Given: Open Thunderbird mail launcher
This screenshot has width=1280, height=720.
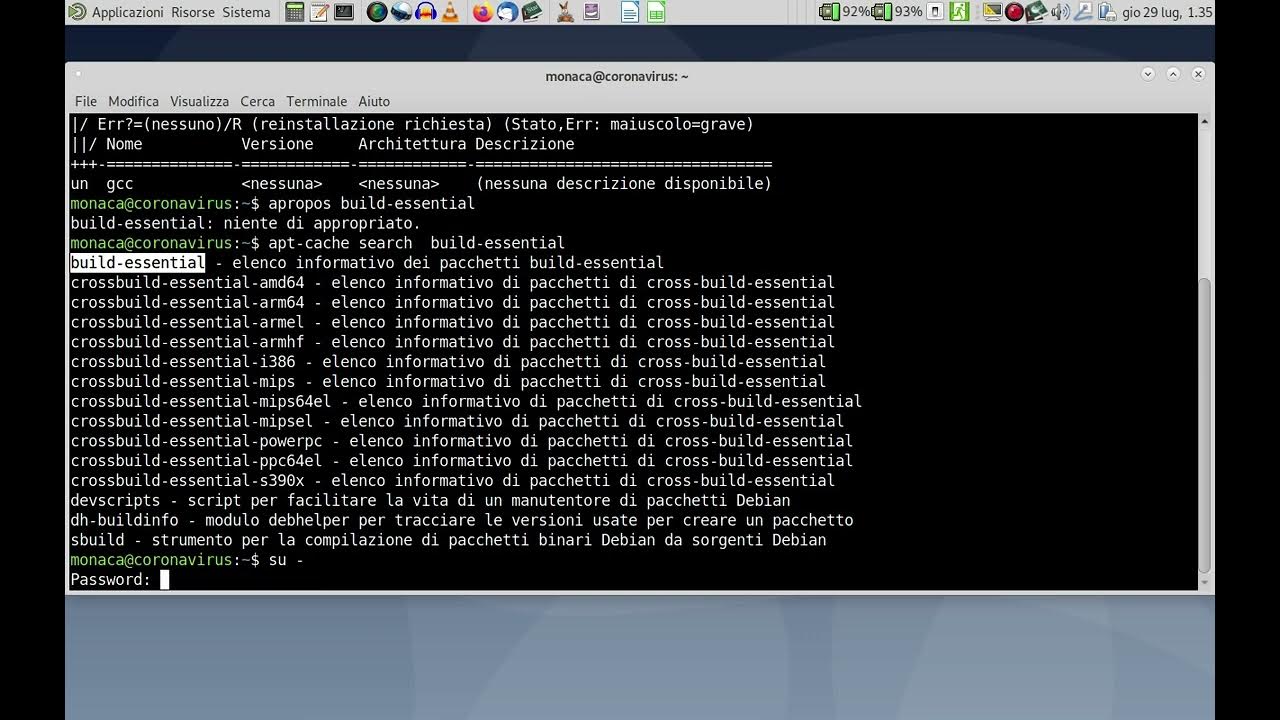Looking at the screenshot, I should (x=507, y=12).
